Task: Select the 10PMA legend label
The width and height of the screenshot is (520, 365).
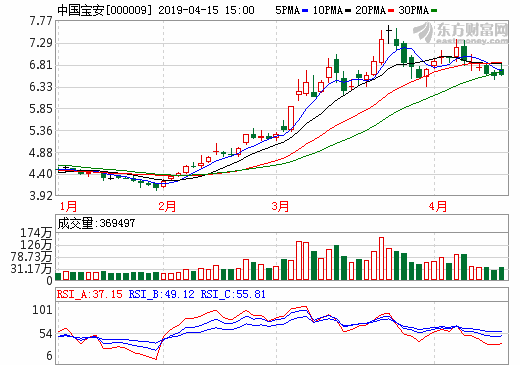Action: coord(328,10)
